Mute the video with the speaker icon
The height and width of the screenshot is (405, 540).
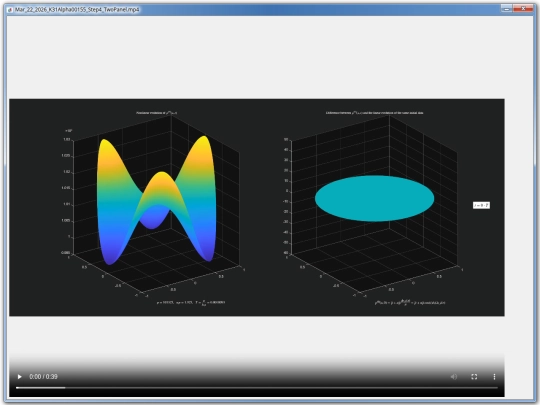coord(454,377)
